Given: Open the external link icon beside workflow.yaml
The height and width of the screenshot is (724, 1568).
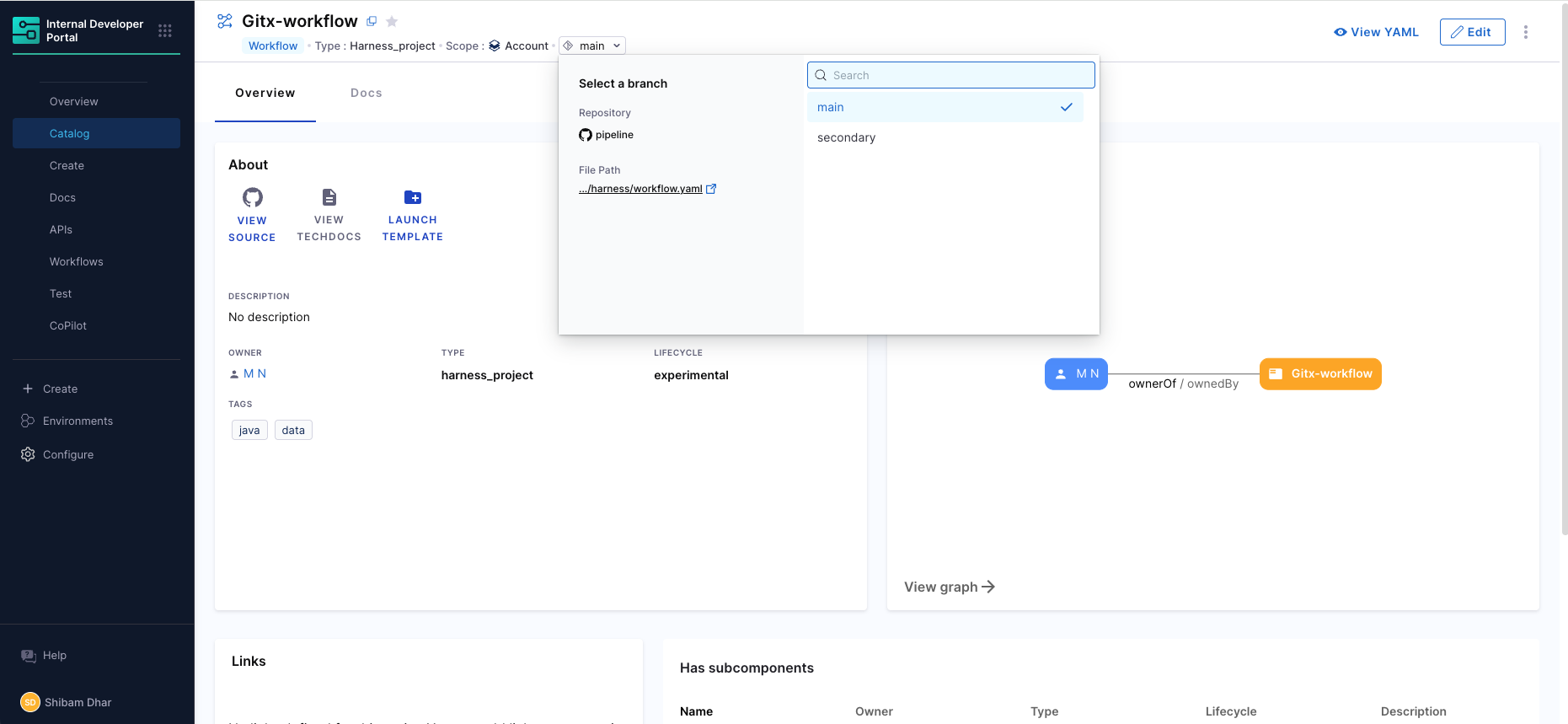Looking at the screenshot, I should [711, 189].
